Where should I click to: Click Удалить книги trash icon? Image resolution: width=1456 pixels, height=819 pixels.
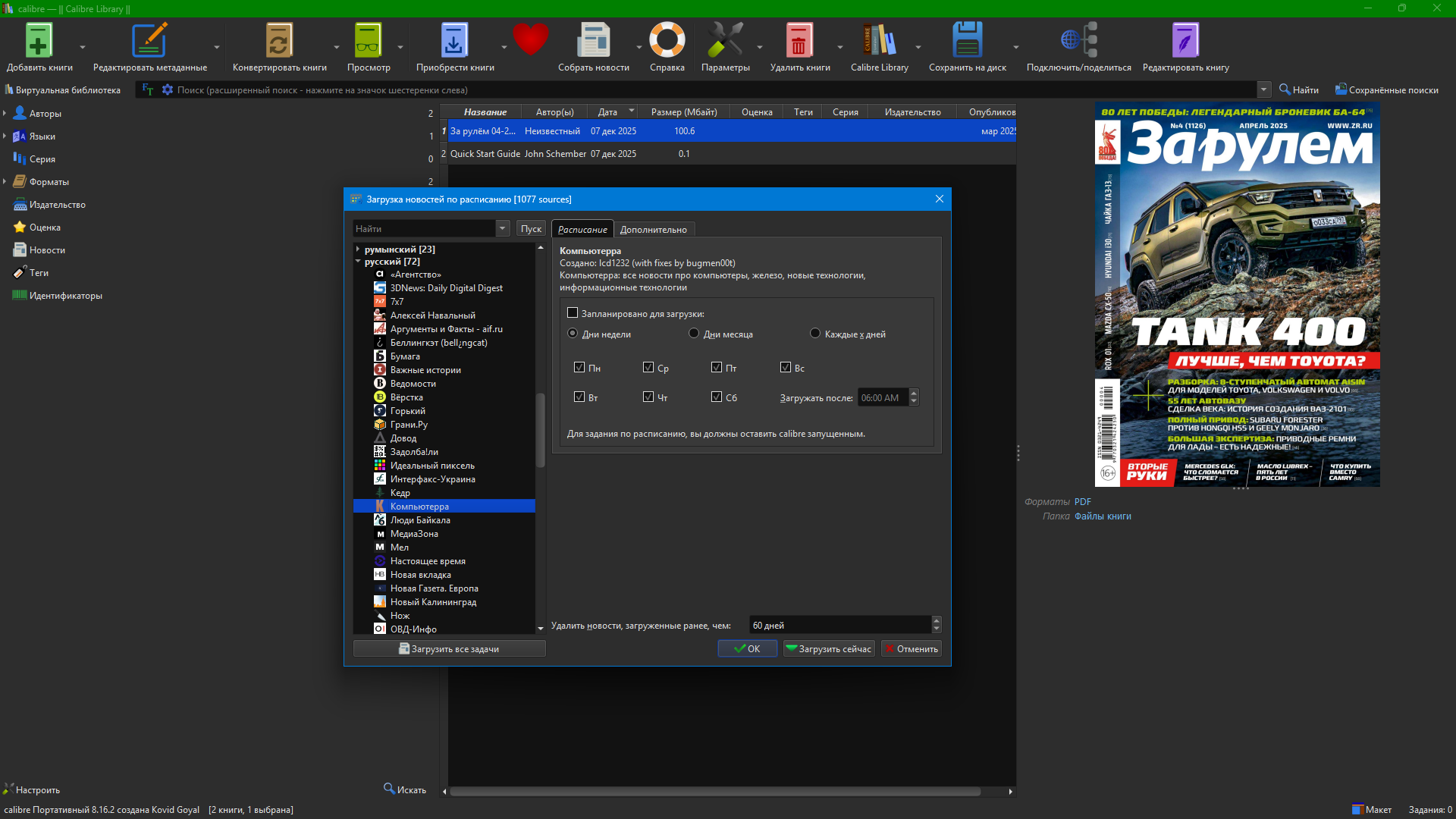[x=799, y=41]
